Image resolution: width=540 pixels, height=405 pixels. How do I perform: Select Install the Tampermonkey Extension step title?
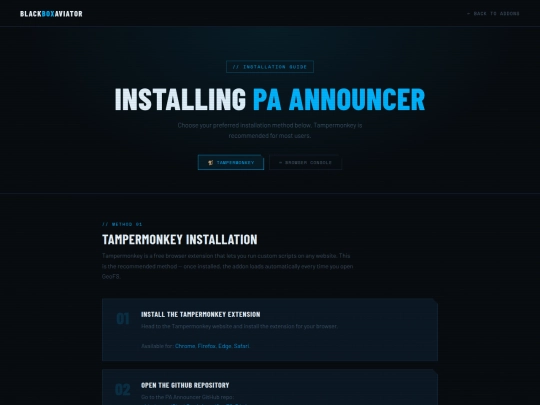pyautogui.click(x=200, y=314)
